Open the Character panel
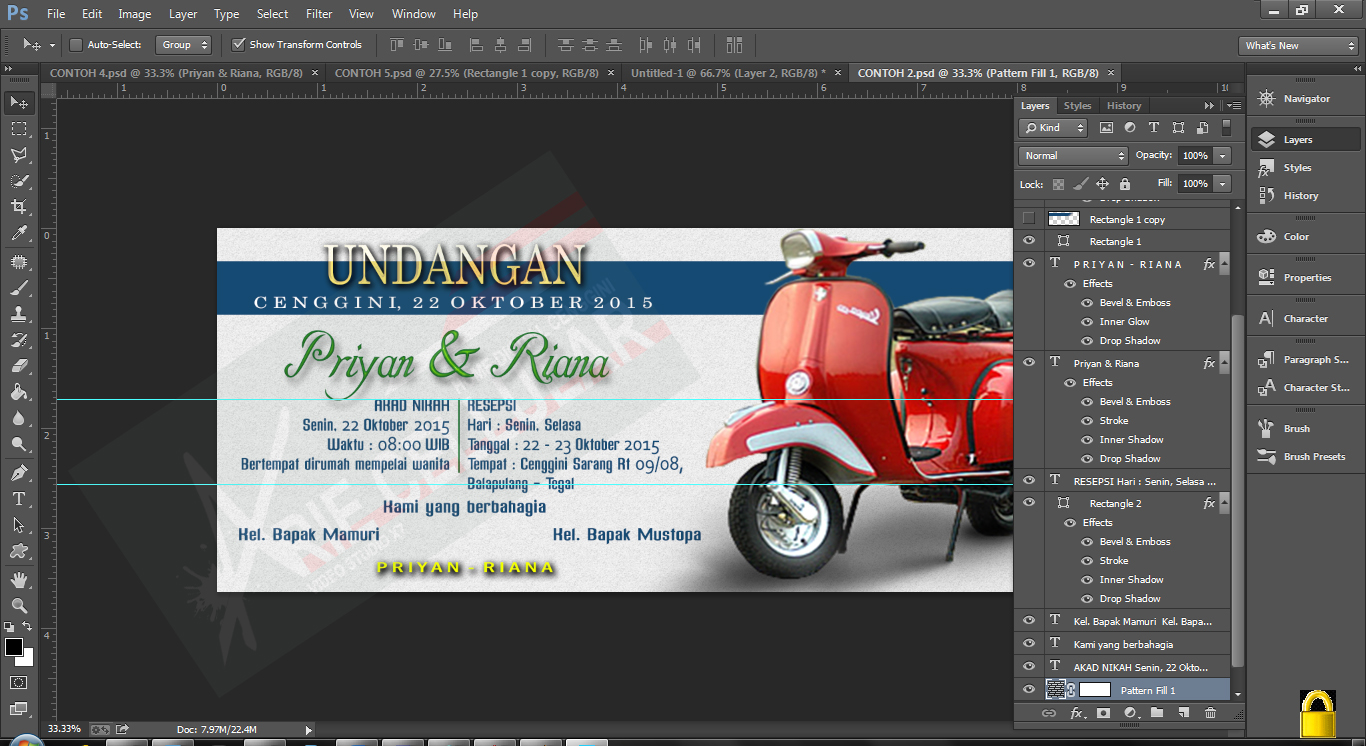The height and width of the screenshot is (746, 1366). [1305, 319]
